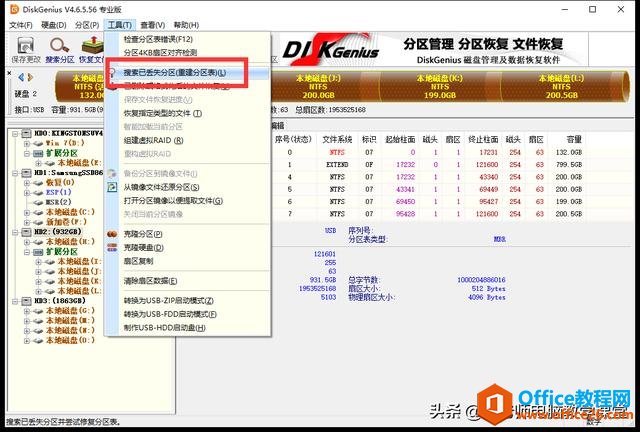
Task: Select 本地磁盘(N:) in the tree
Action: (x=70, y=331)
